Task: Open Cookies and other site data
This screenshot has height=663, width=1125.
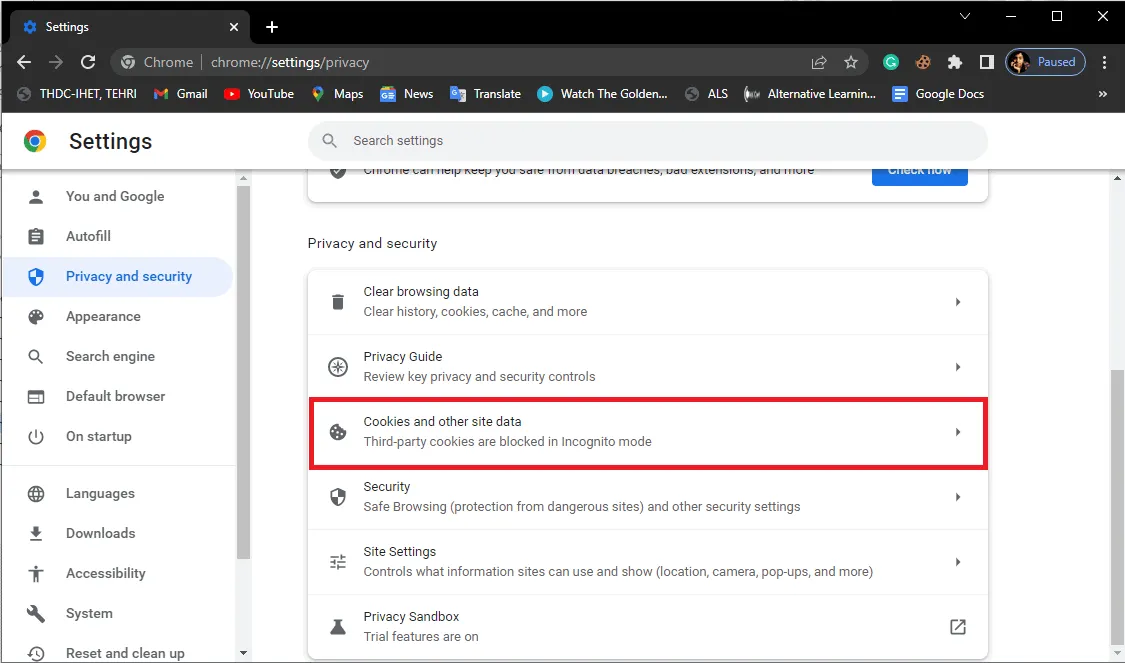Action: click(x=648, y=432)
